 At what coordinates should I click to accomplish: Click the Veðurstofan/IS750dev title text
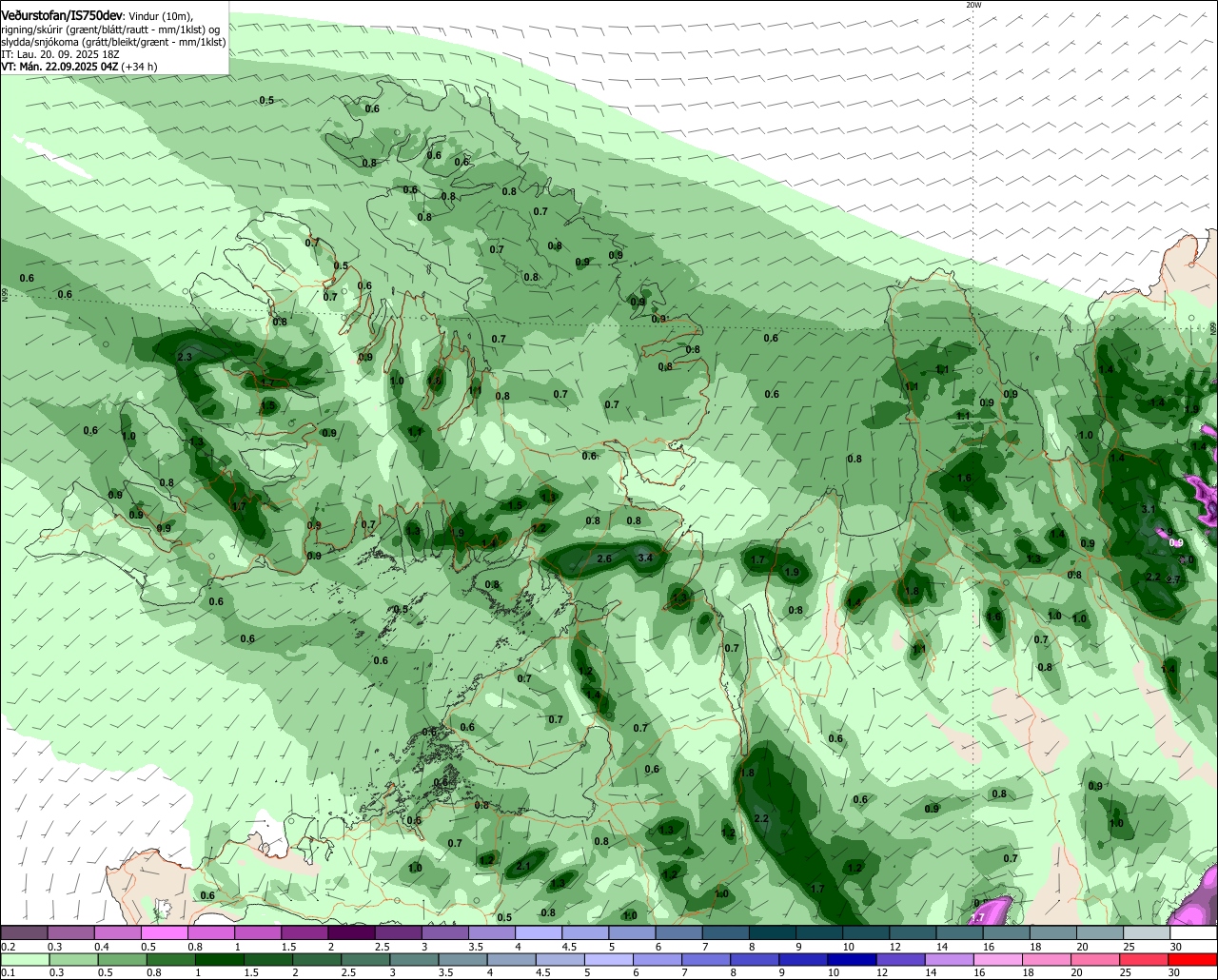61,16
